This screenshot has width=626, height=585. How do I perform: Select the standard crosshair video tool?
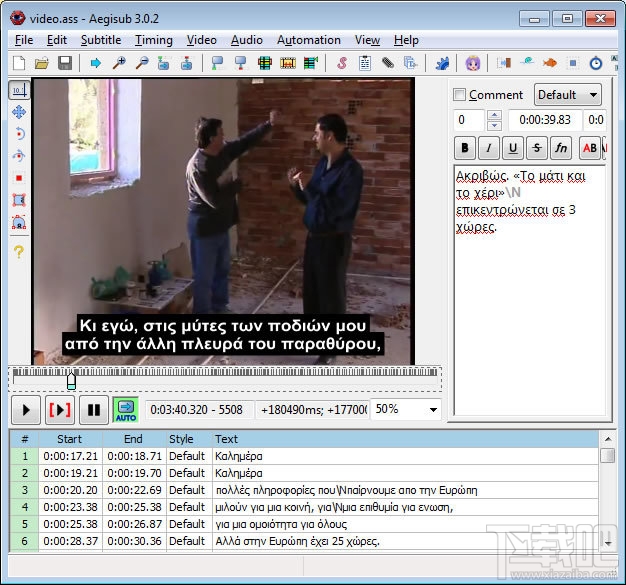click(19, 90)
